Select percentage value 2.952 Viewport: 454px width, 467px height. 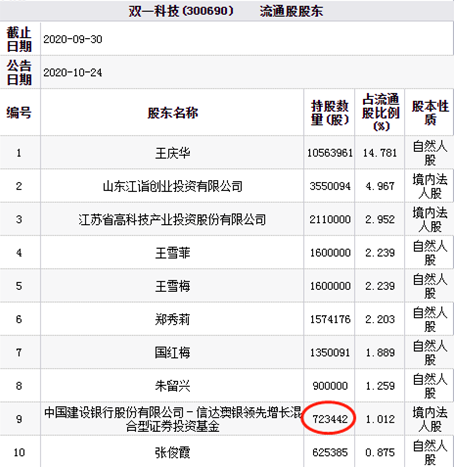tap(380, 219)
